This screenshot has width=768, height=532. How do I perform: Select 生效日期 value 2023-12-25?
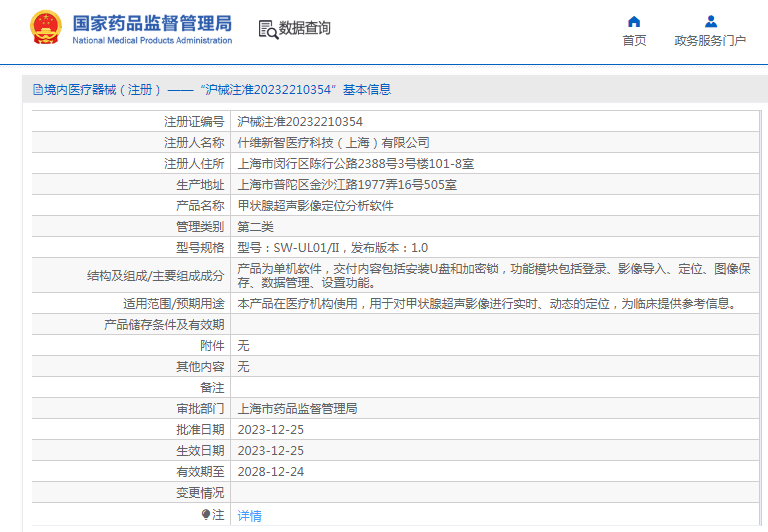point(270,451)
